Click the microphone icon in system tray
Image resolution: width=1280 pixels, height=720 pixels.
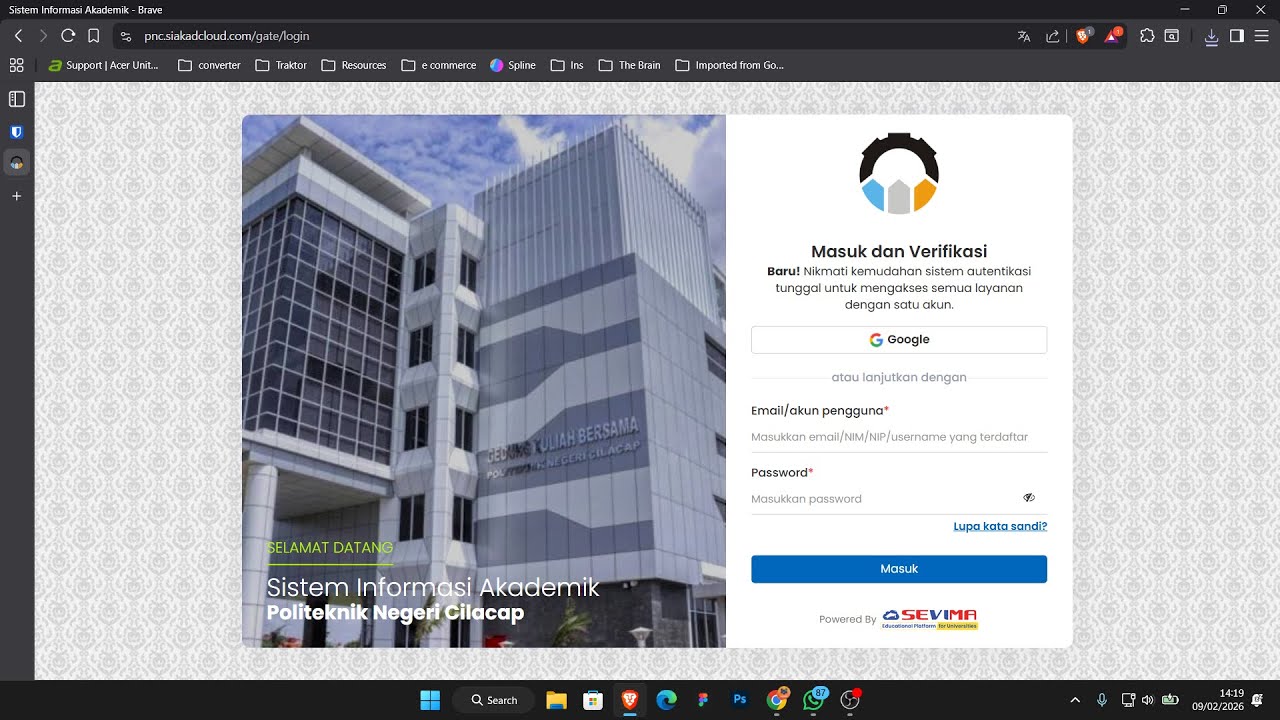point(1102,700)
